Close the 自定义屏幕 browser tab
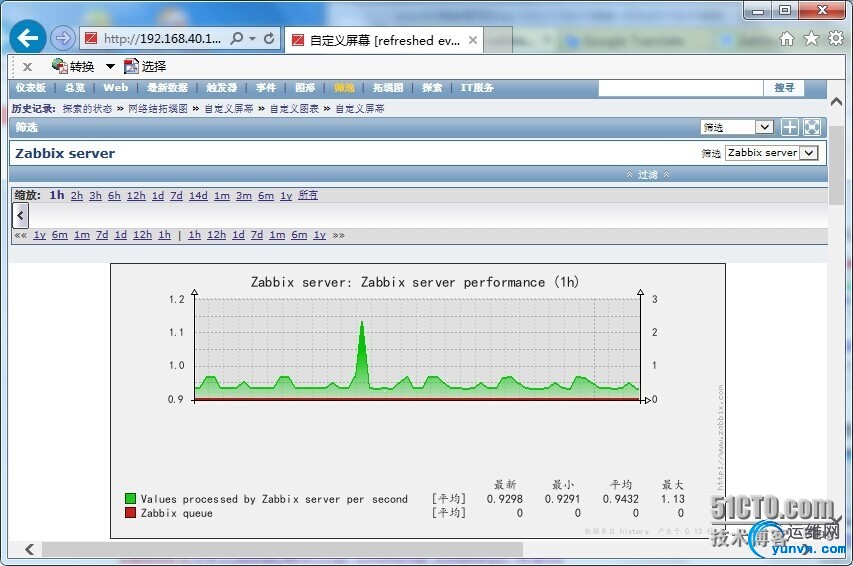Screen dimensions: 853x566 (473, 40)
